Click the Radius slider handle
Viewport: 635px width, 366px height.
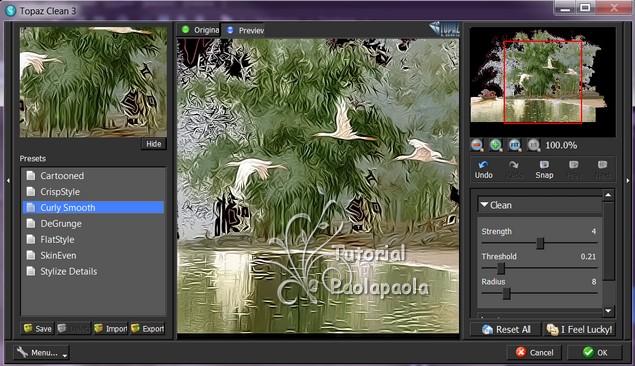[x=506, y=294]
